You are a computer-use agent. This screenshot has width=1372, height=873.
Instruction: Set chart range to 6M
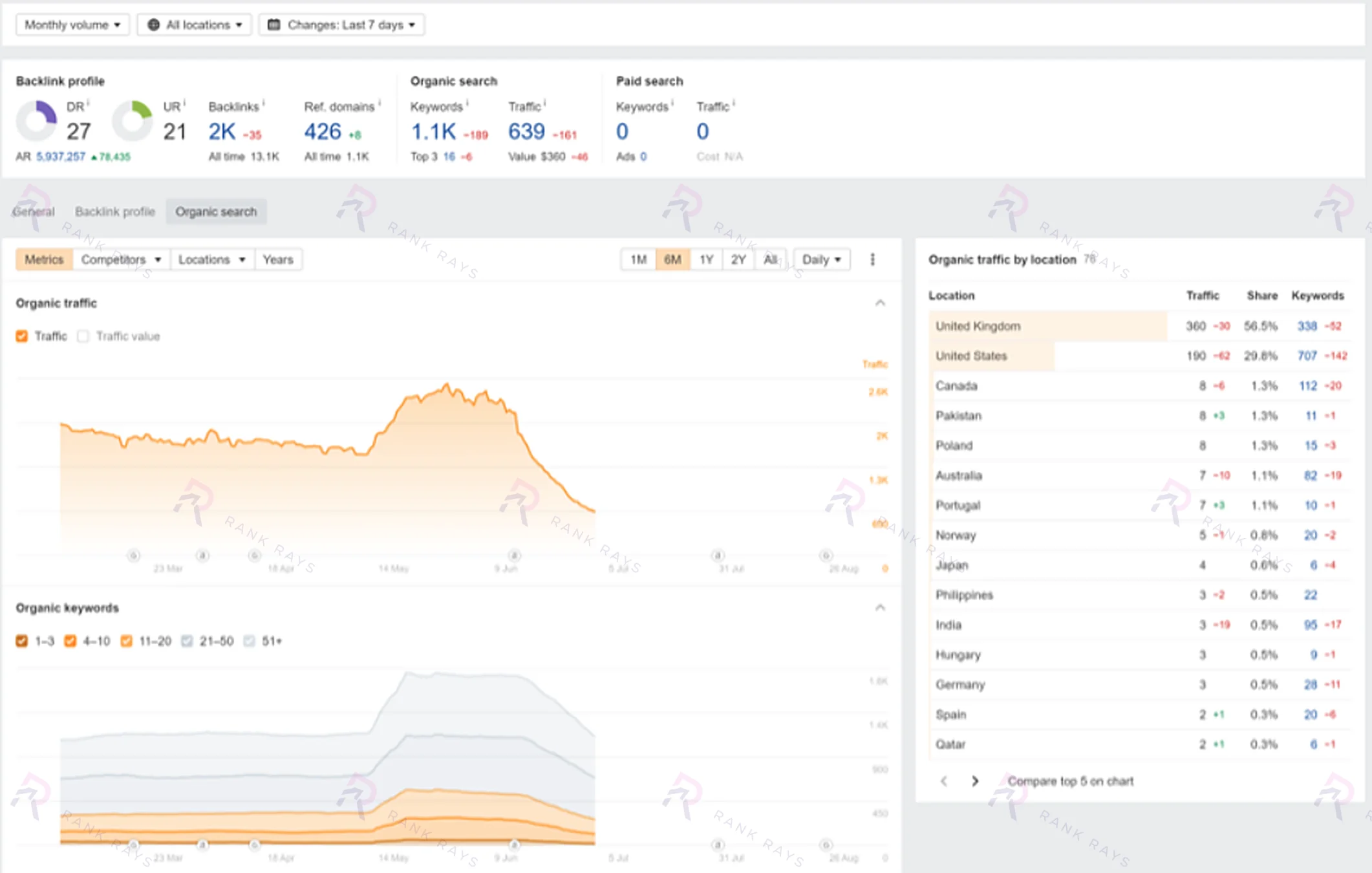click(x=672, y=259)
